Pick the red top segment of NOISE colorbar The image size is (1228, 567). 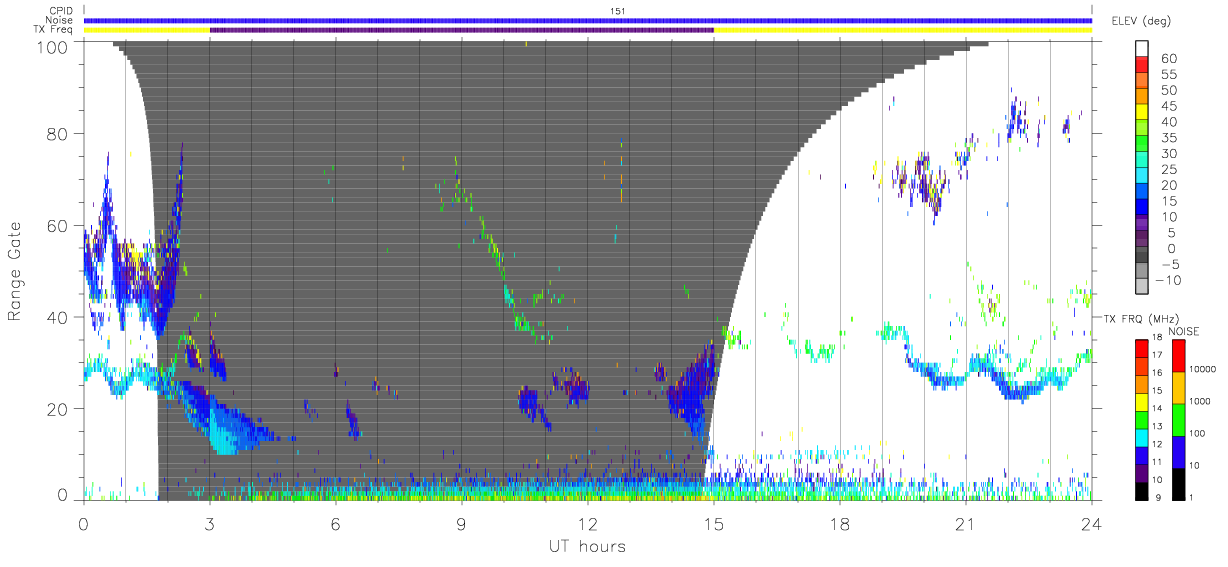tap(1179, 356)
